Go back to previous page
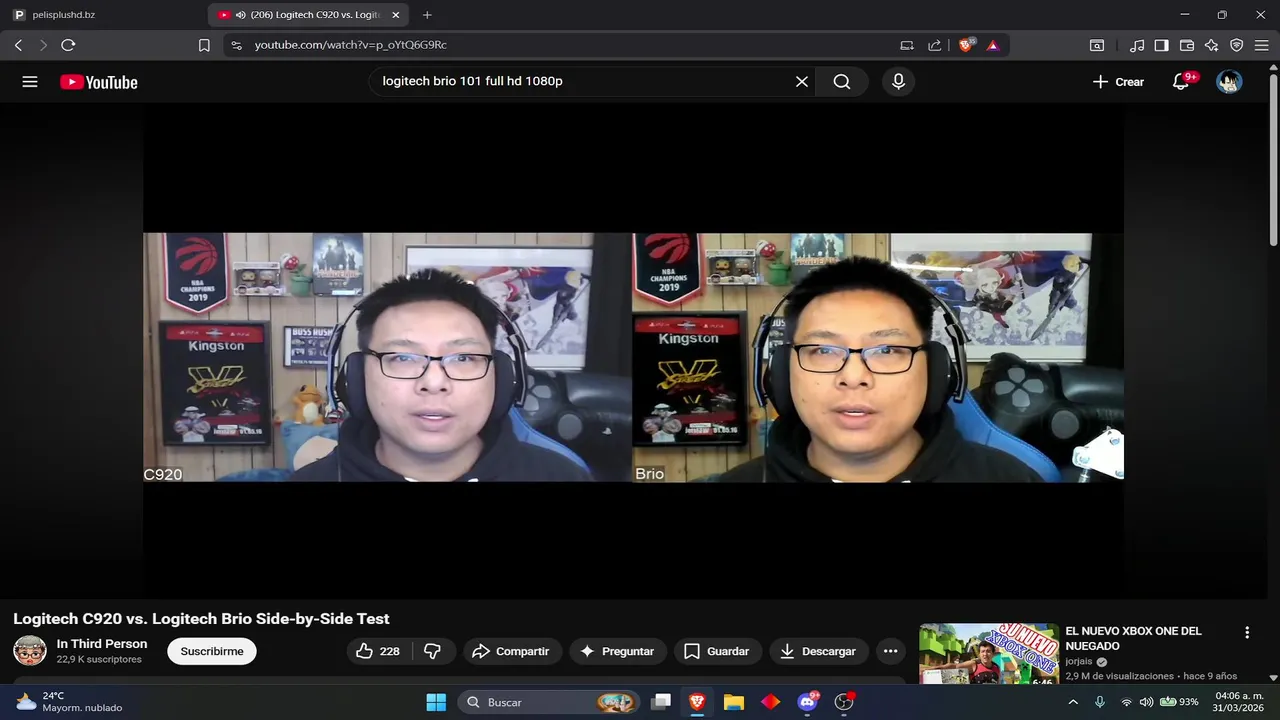Screen dimensions: 1280x720 [x=18, y=45]
